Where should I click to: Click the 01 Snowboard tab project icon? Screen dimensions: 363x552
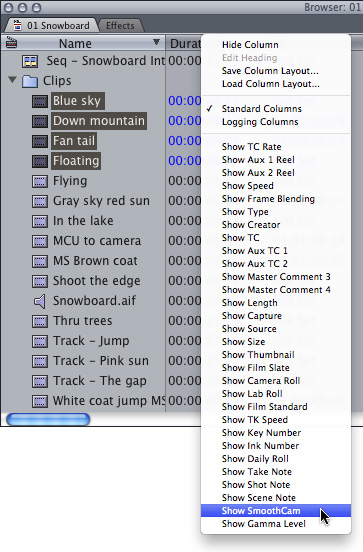tap(17, 25)
